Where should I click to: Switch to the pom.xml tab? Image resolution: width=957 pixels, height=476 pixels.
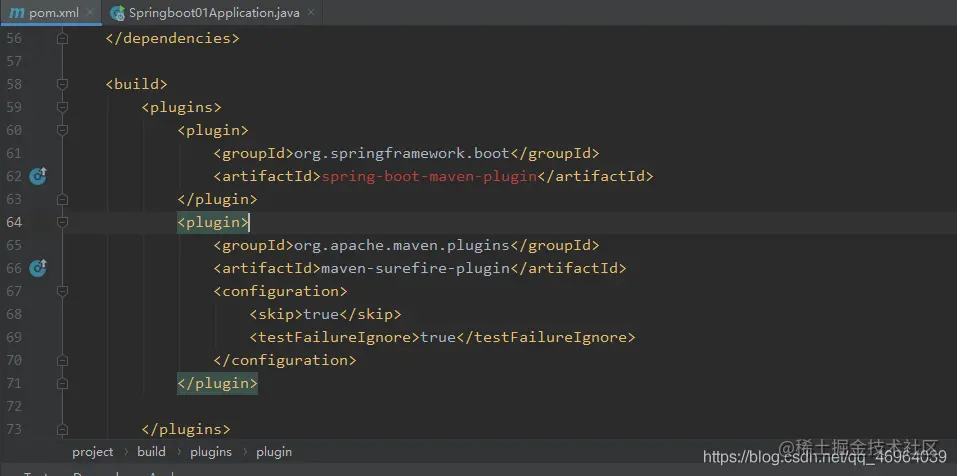50,12
